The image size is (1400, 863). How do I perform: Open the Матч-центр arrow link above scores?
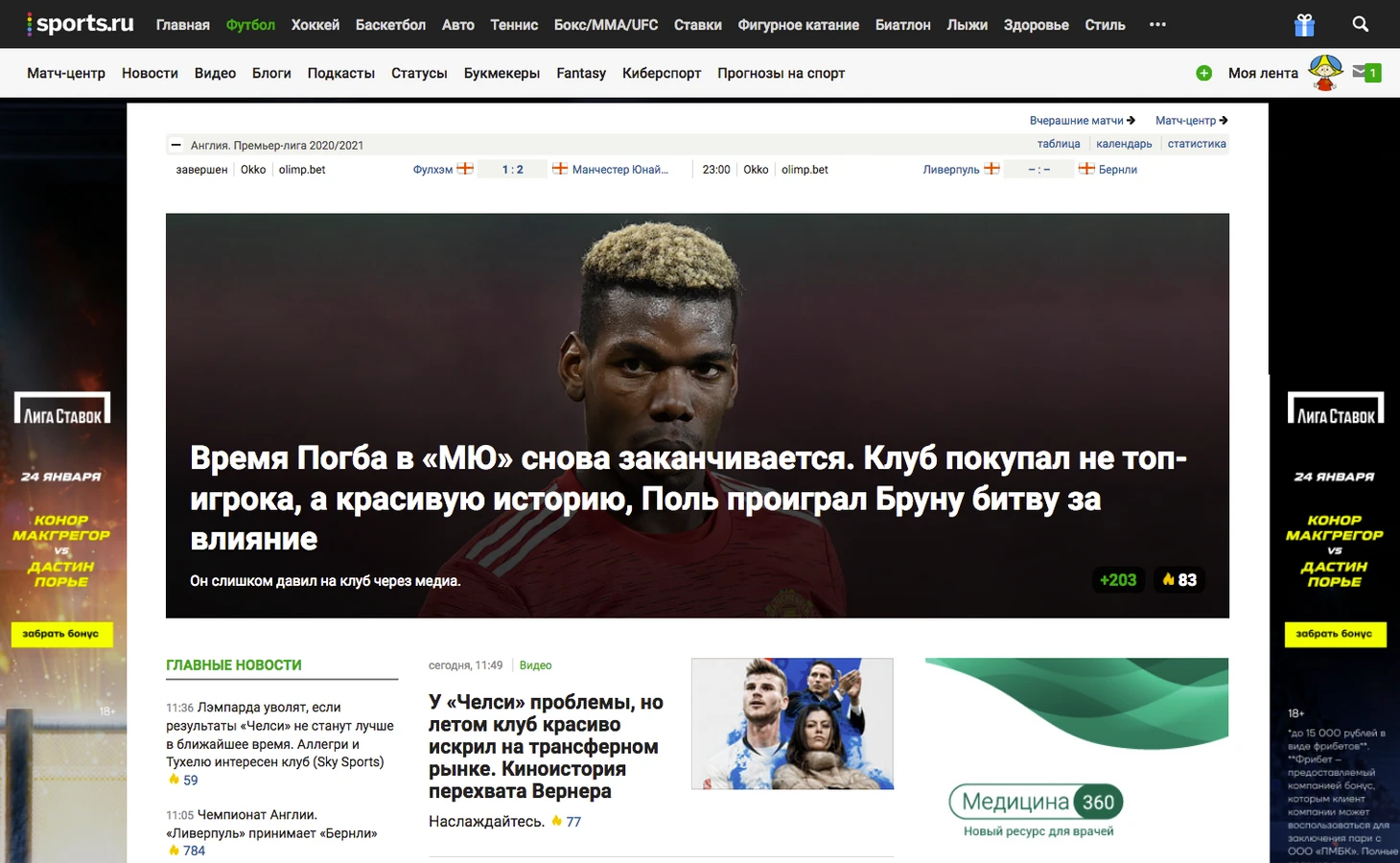point(1191,120)
